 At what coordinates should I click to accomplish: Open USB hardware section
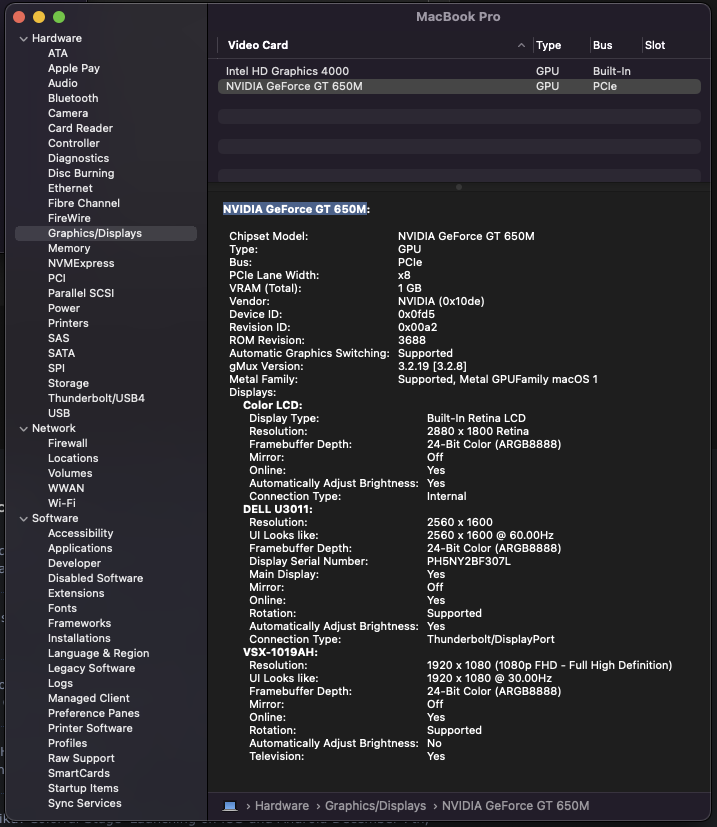click(x=59, y=414)
